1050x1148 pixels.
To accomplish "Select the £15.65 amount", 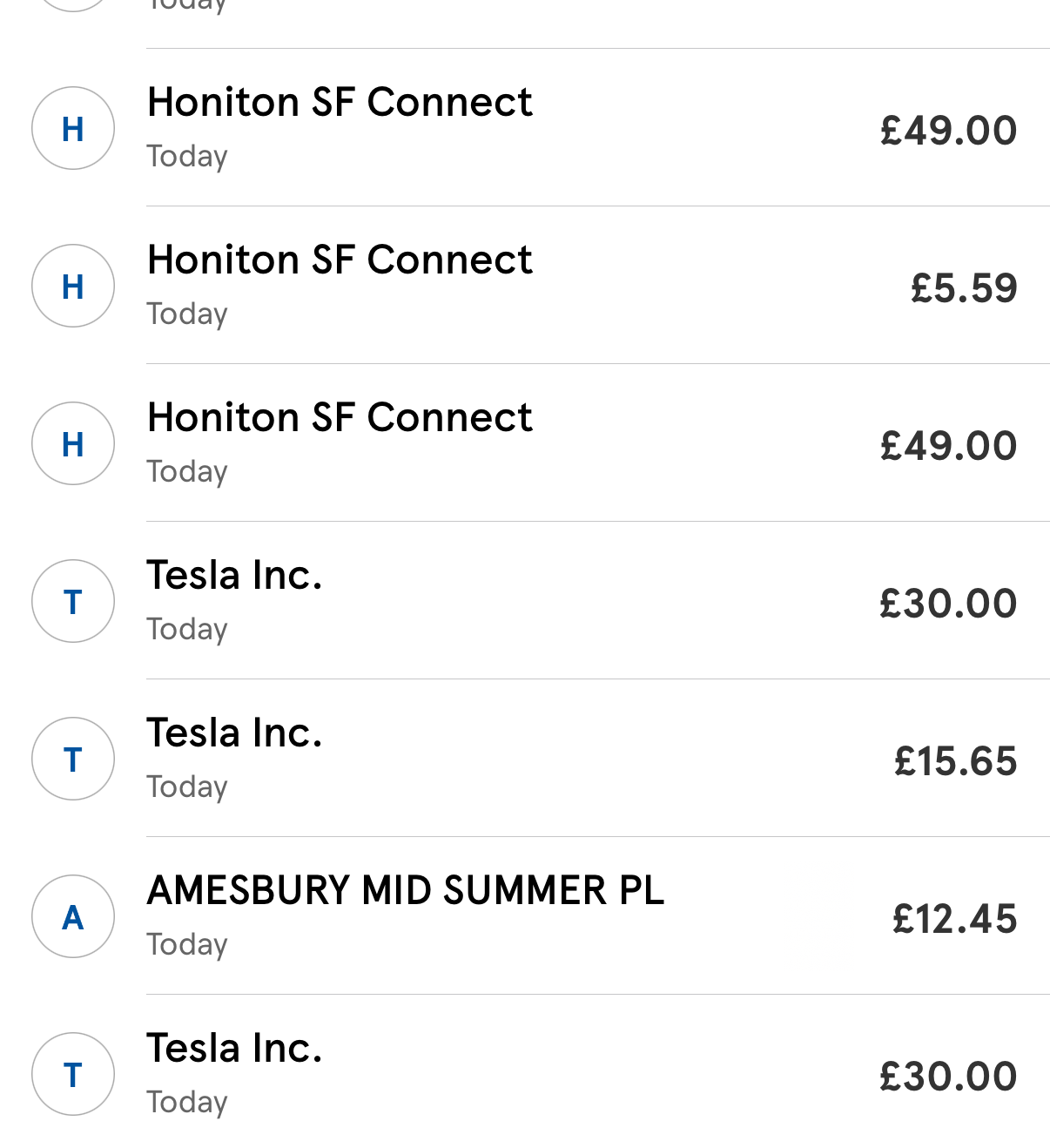I will [955, 761].
